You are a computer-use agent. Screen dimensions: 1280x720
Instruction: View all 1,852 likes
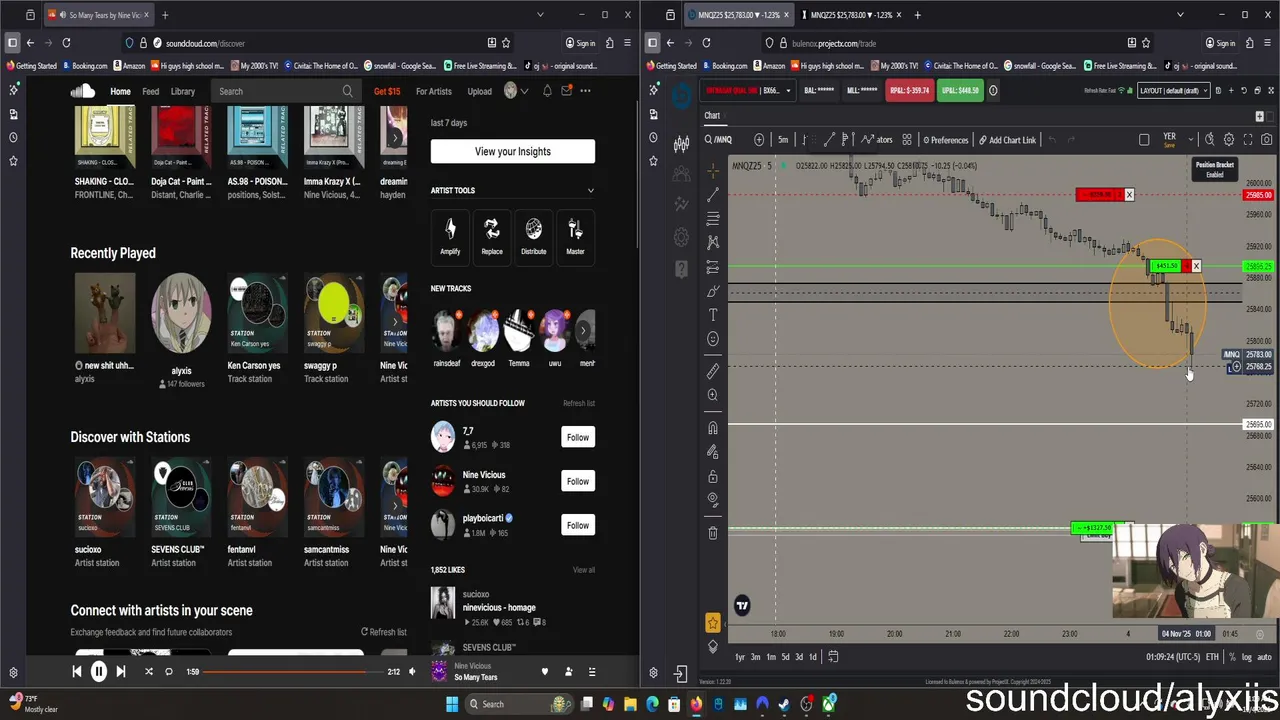[x=584, y=570]
